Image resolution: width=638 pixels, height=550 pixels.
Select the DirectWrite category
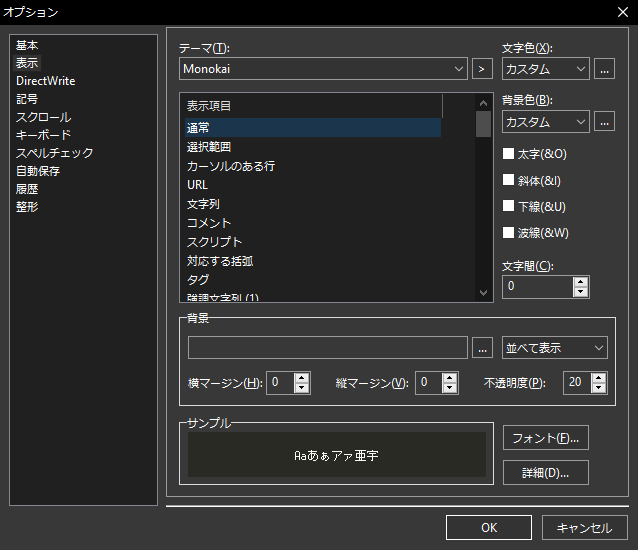tap(46, 81)
